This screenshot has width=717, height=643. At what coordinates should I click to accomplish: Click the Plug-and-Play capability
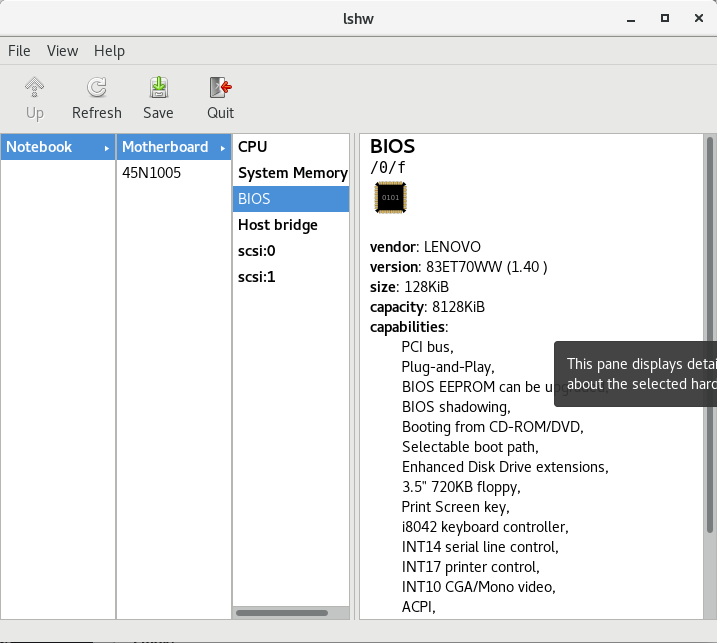pyautogui.click(x=448, y=367)
